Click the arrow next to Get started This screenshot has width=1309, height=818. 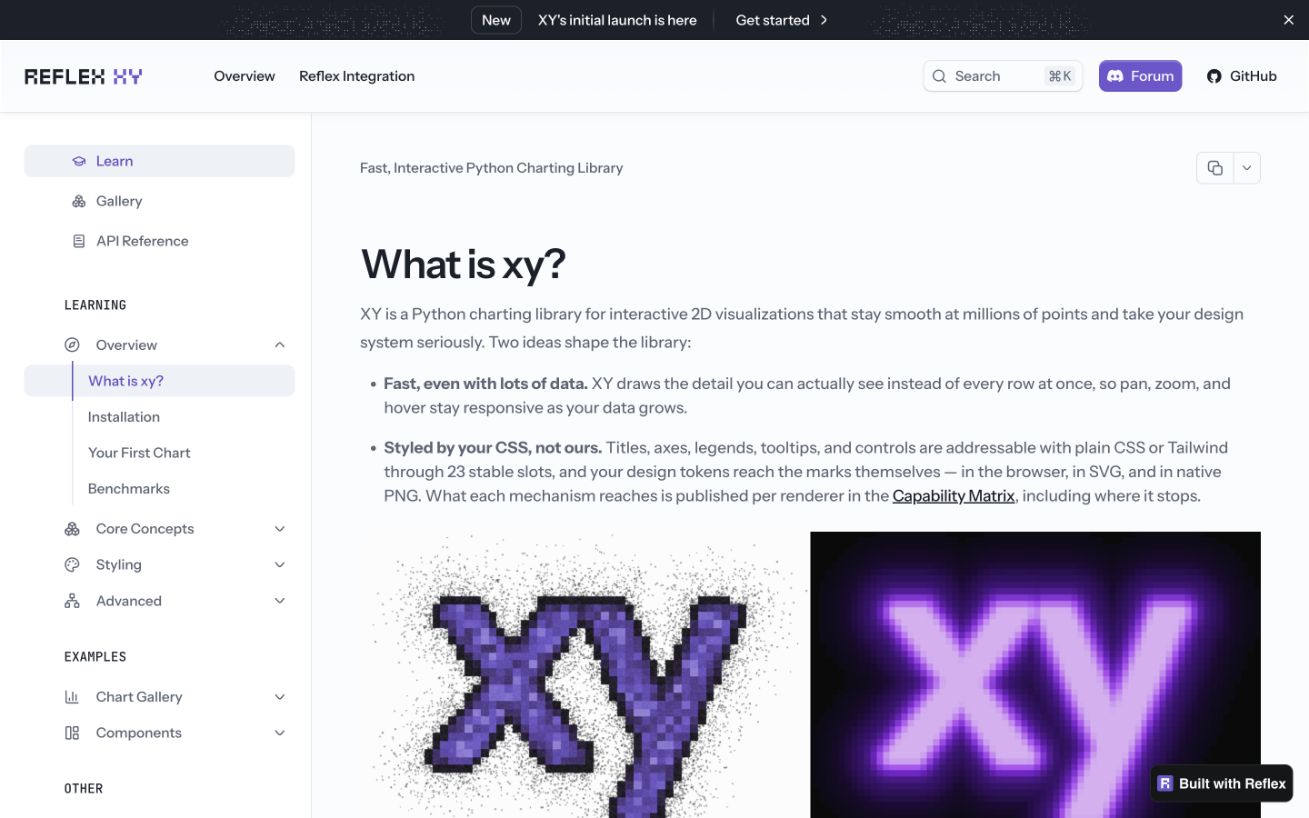(824, 20)
